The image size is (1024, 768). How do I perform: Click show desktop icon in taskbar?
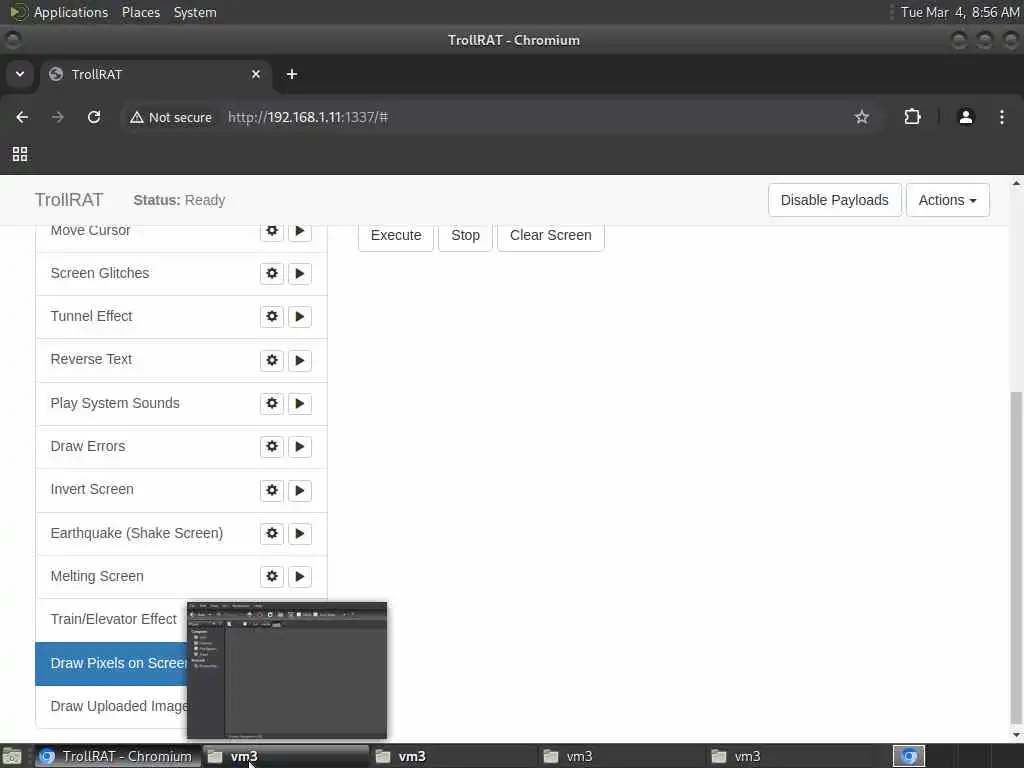click(12, 756)
